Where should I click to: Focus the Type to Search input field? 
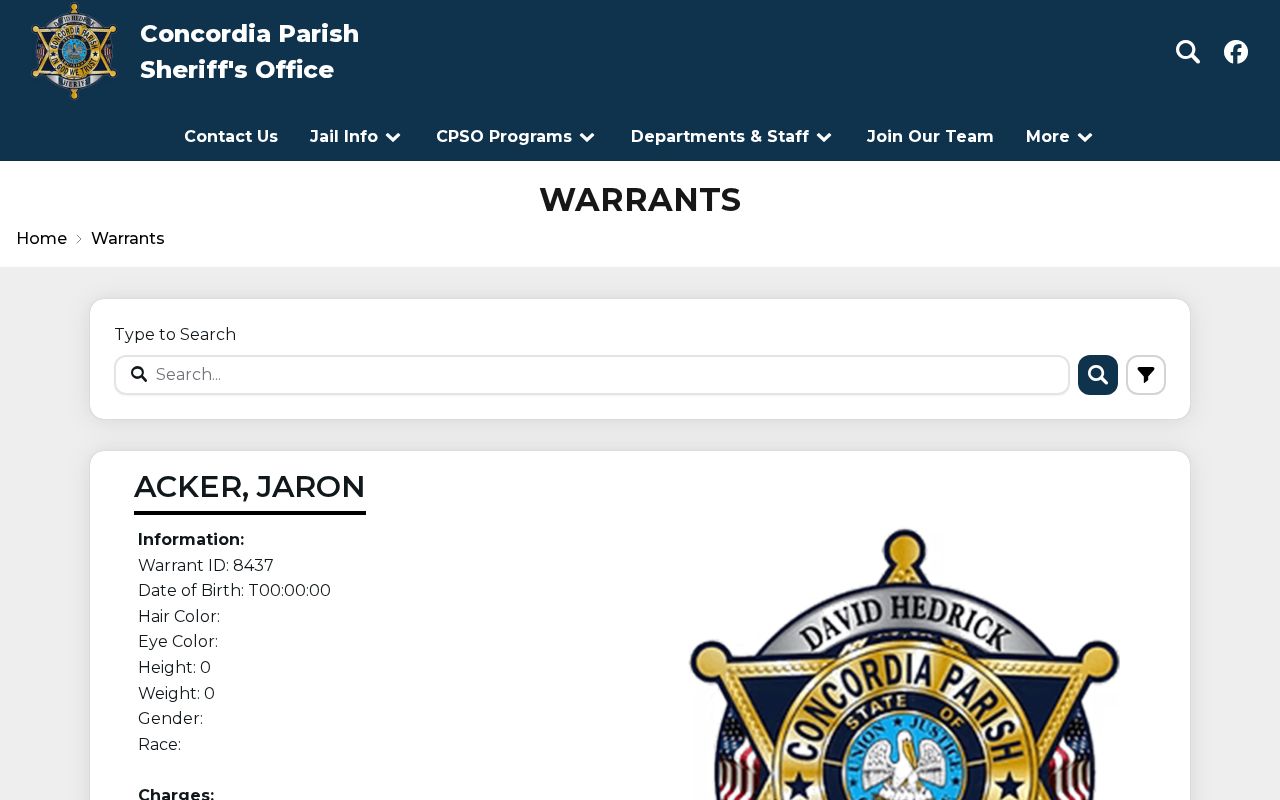pos(592,375)
